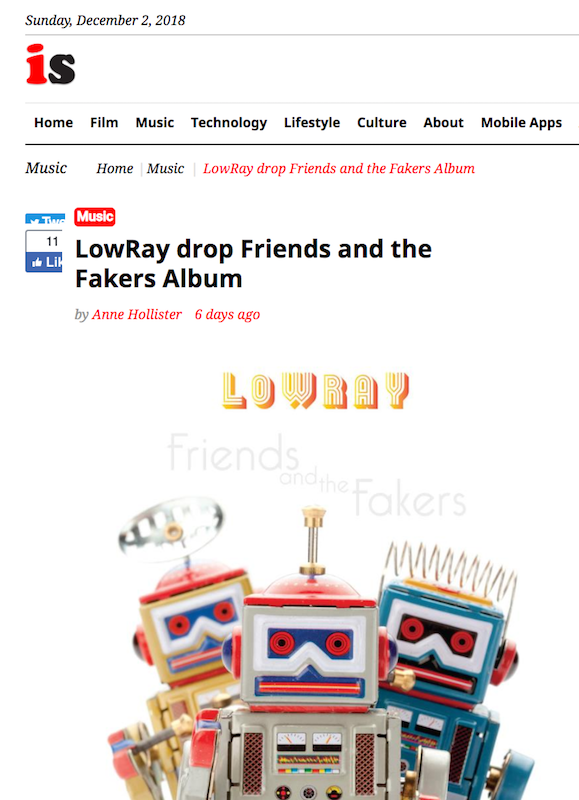Click the red article title breadcrumb
Screen dimensions: 579x800
(x=339, y=168)
